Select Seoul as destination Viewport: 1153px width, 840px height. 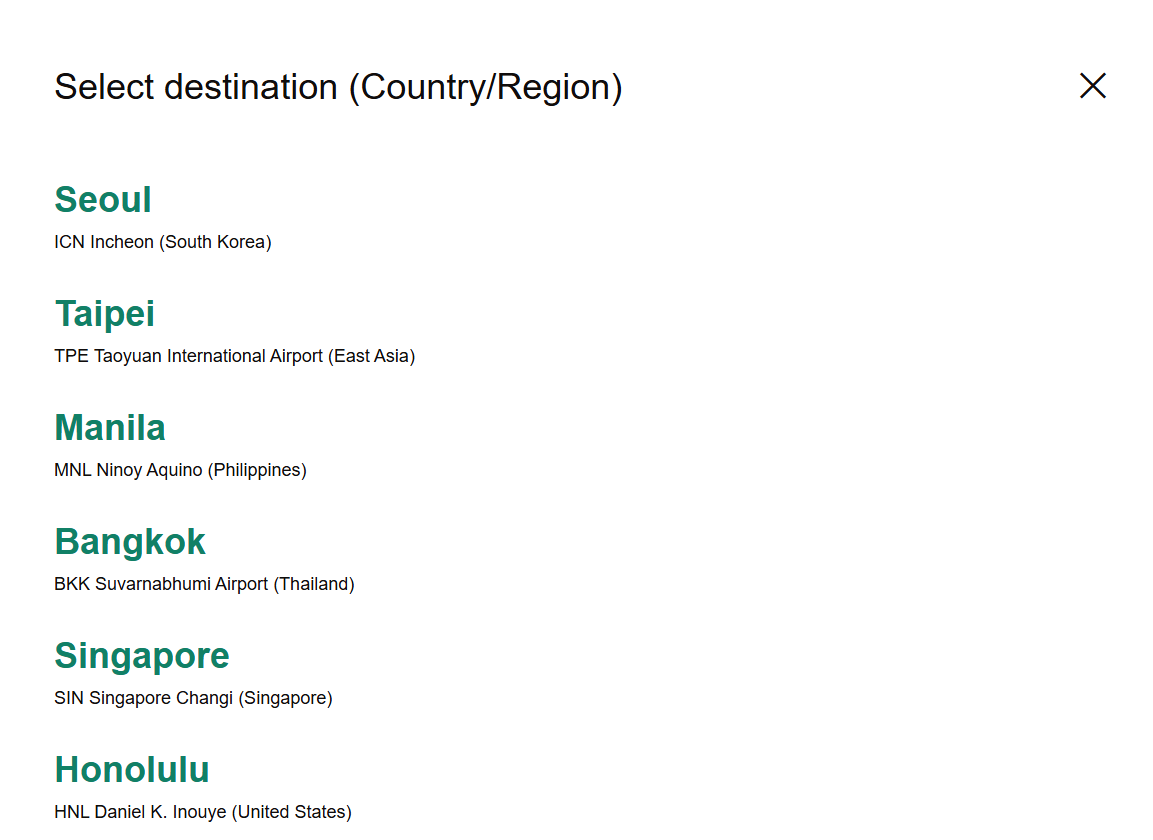103,200
